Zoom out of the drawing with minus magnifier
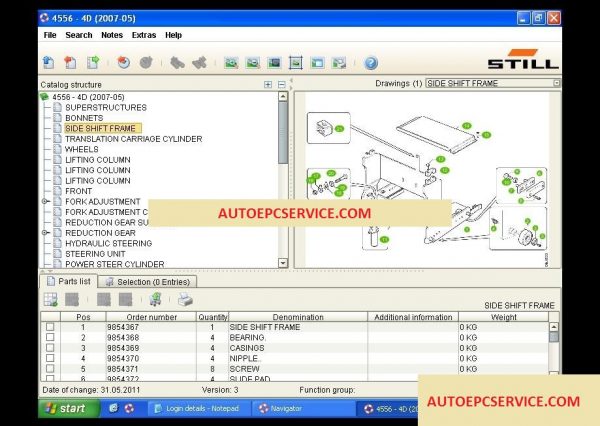 (253, 63)
